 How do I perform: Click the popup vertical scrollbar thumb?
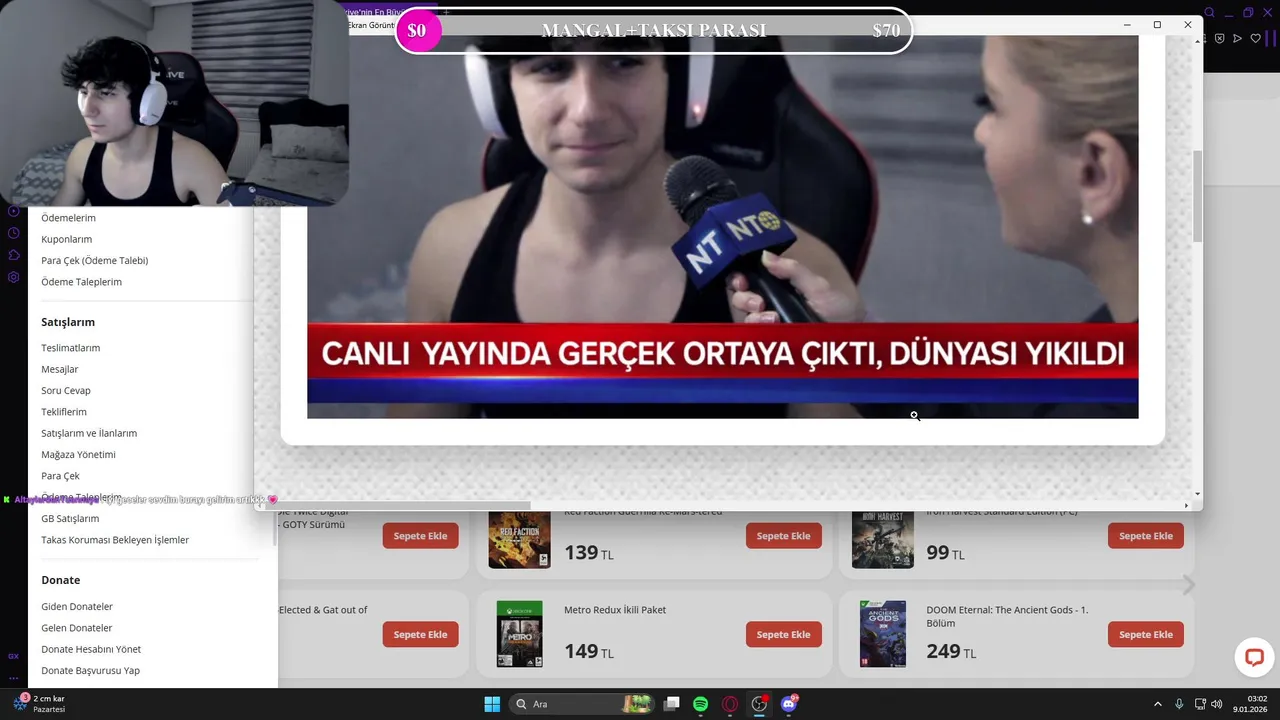(1198, 195)
